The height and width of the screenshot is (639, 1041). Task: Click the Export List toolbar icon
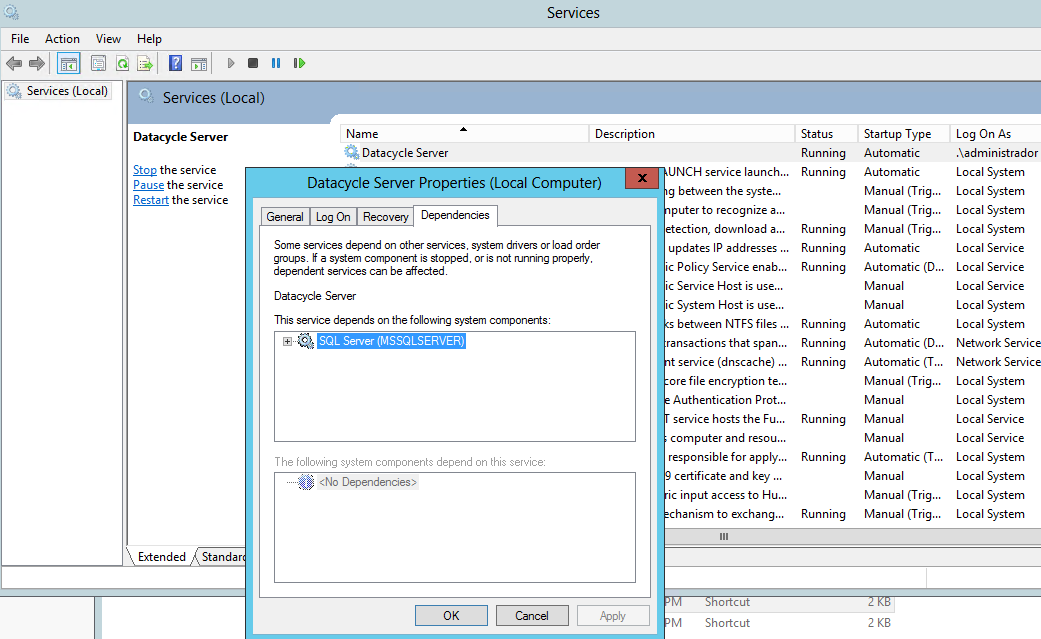(x=145, y=63)
